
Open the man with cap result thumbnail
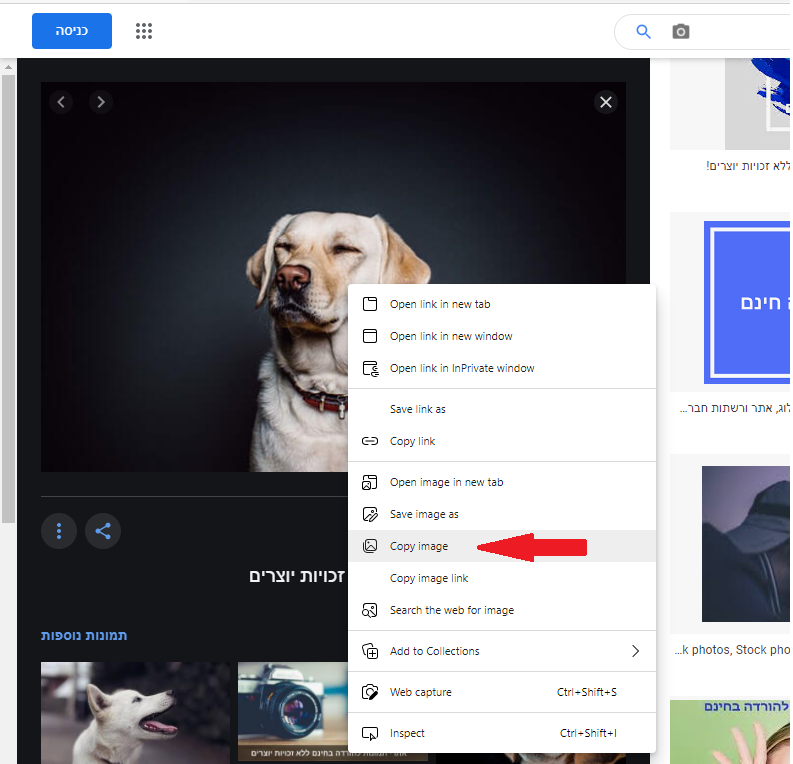745,544
